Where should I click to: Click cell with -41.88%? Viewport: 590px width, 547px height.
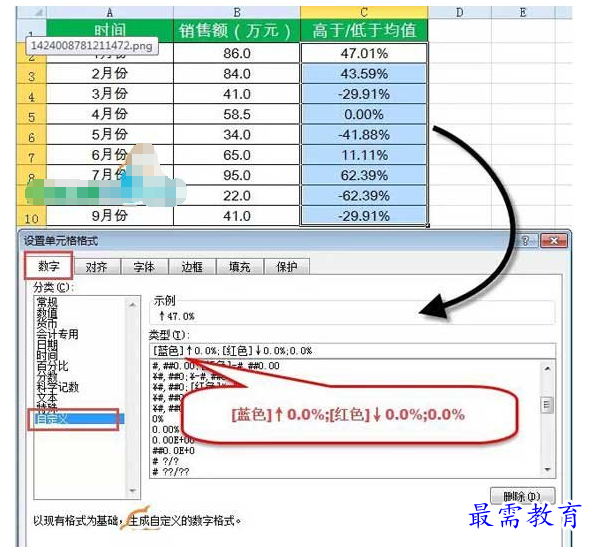pos(364,135)
